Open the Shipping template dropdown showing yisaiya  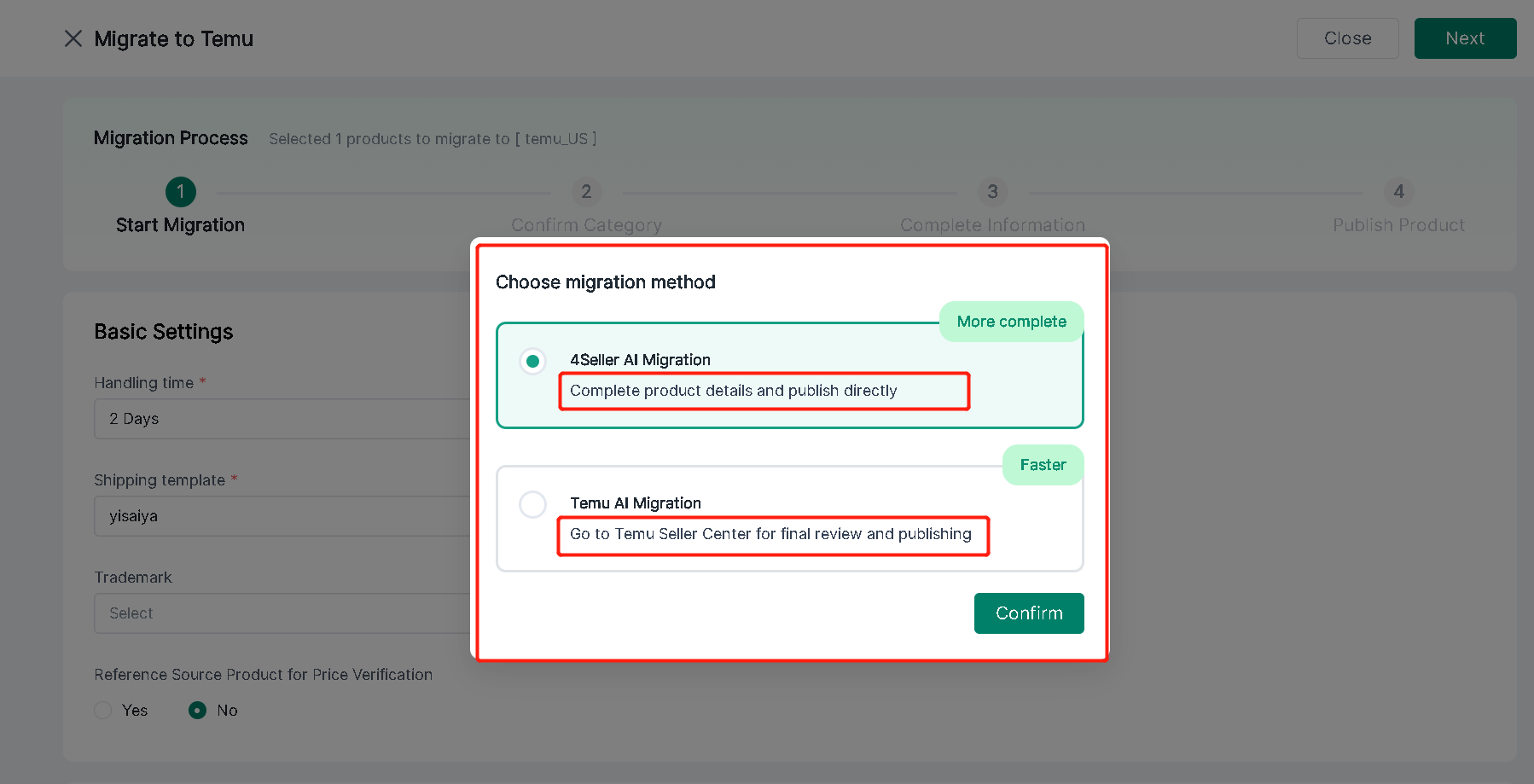click(x=282, y=516)
